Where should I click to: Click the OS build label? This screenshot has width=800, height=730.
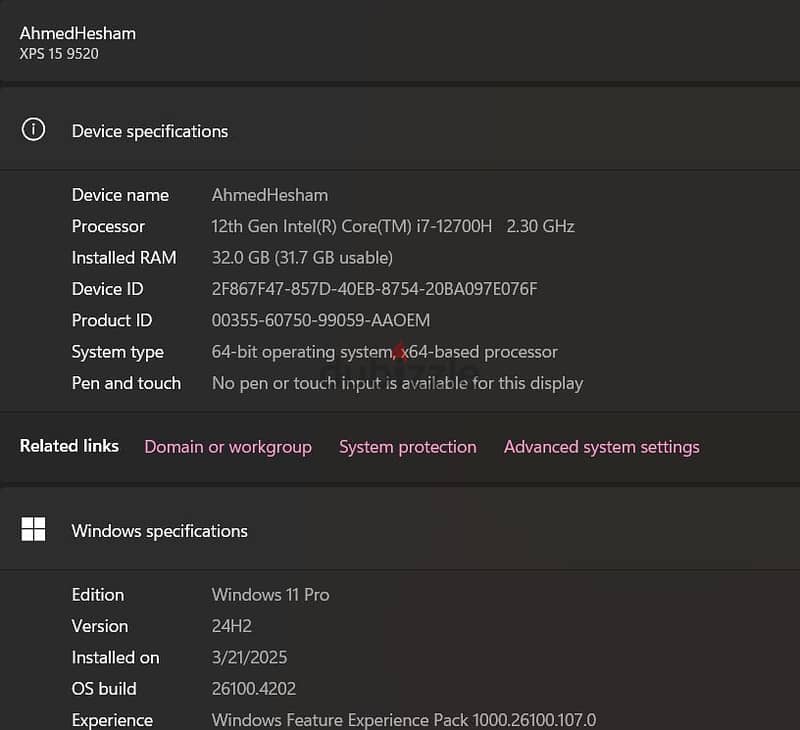[x=104, y=689]
